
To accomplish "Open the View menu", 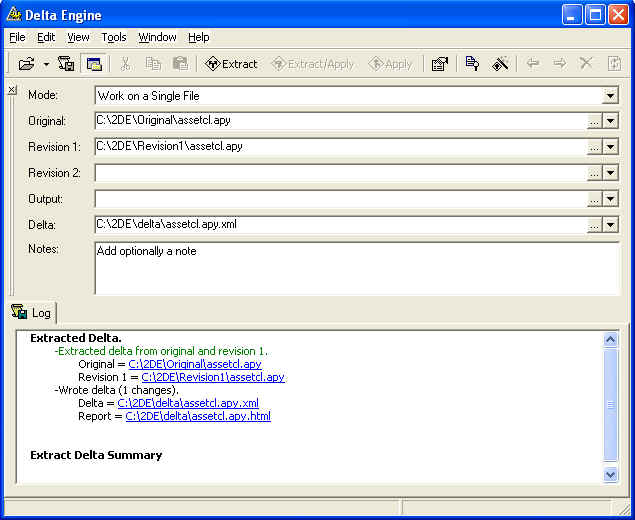I will (78, 37).
